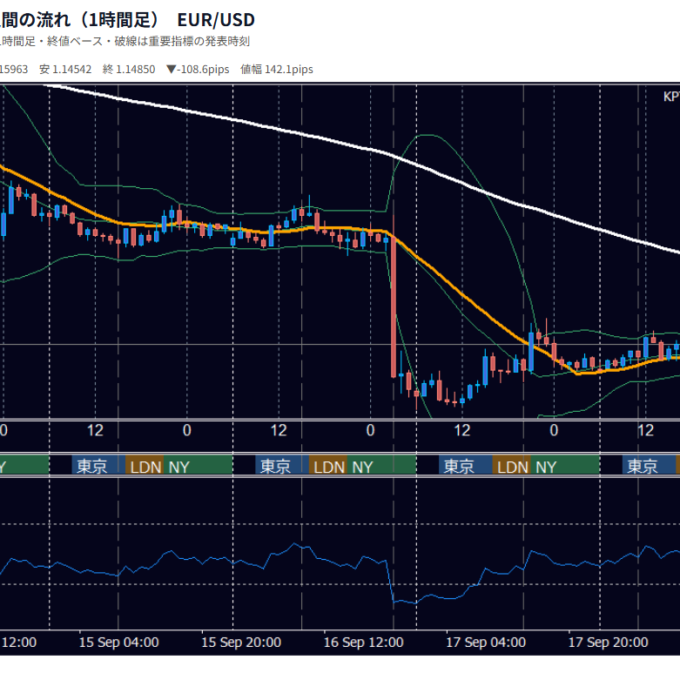Click the 17 Sep 20:00 date label
Image resolution: width=680 pixels, height=680 pixels.
[x=608, y=642]
